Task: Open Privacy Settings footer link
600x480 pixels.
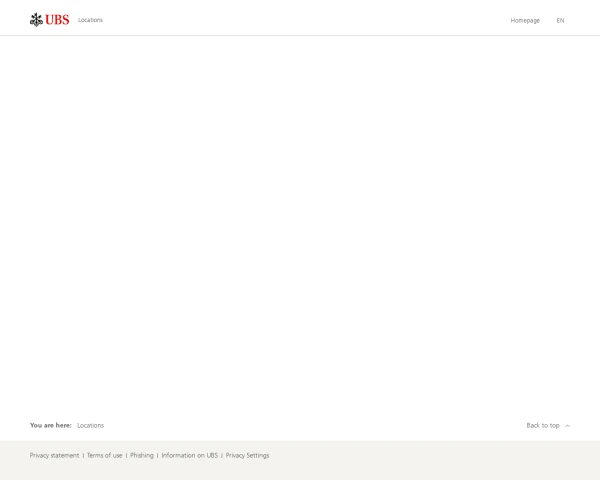Action: coord(247,455)
